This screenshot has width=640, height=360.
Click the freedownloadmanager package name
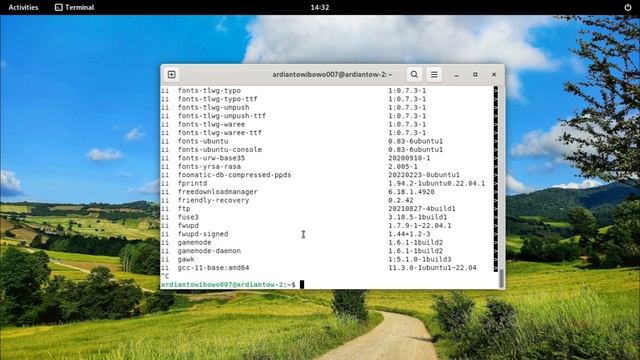[218, 192]
